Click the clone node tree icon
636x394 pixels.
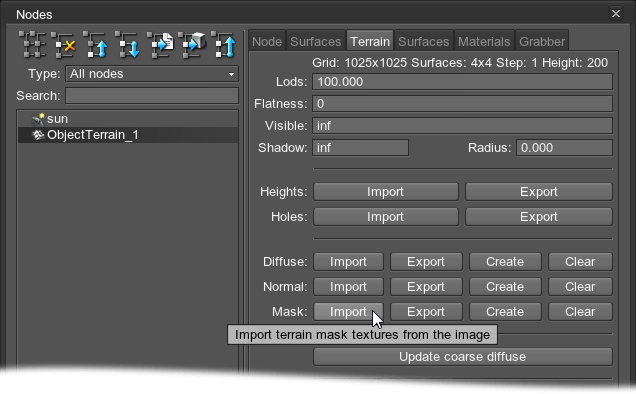(x=32, y=44)
